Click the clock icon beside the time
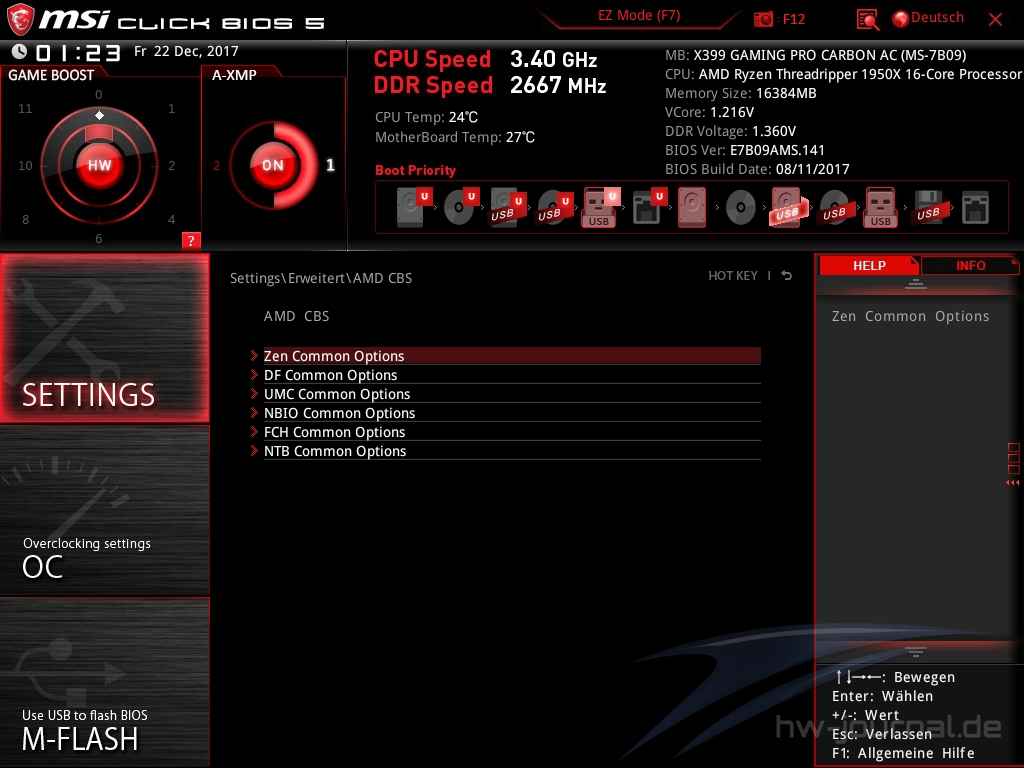Image resolution: width=1024 pixels, height=768 pixels. click(x=19, y=52)
